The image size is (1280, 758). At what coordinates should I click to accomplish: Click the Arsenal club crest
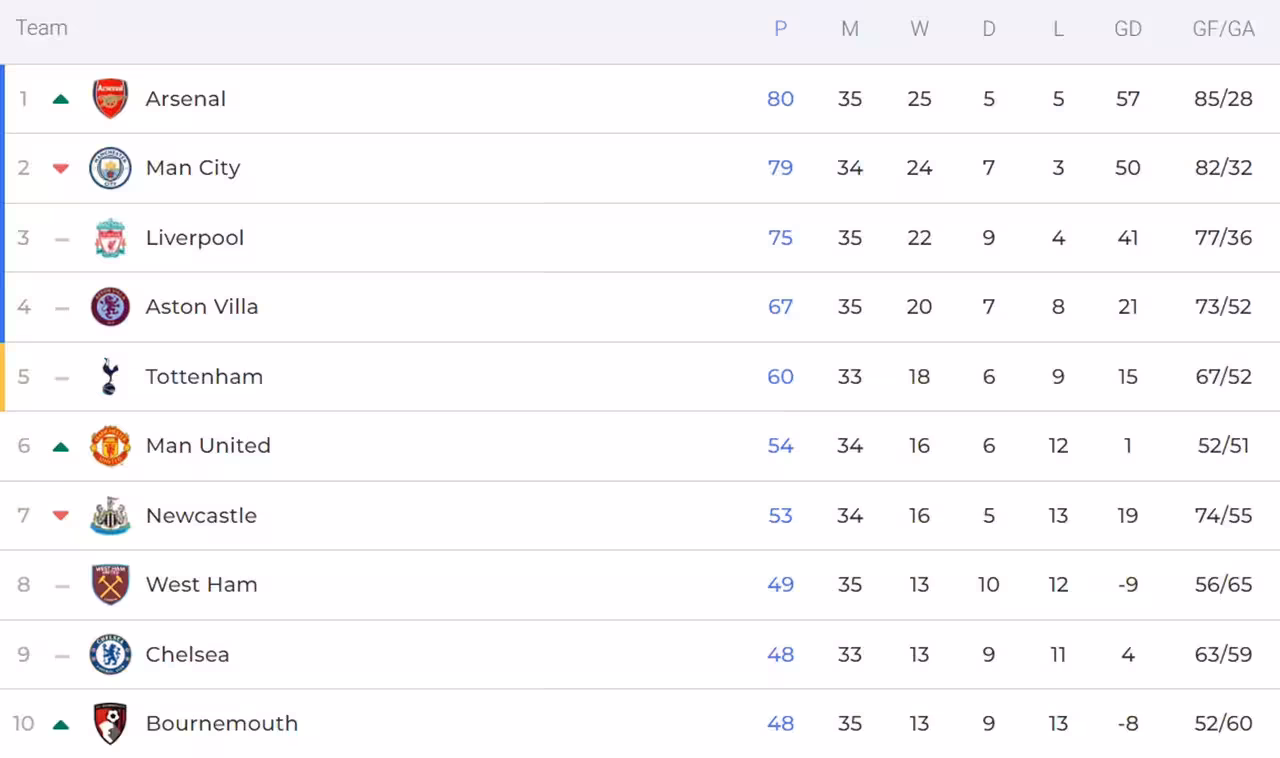[x=110, y=99]
